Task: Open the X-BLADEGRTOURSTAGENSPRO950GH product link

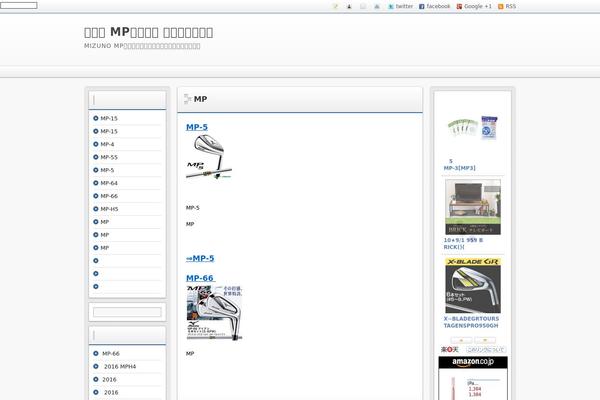Action: (x=471, y=322)
